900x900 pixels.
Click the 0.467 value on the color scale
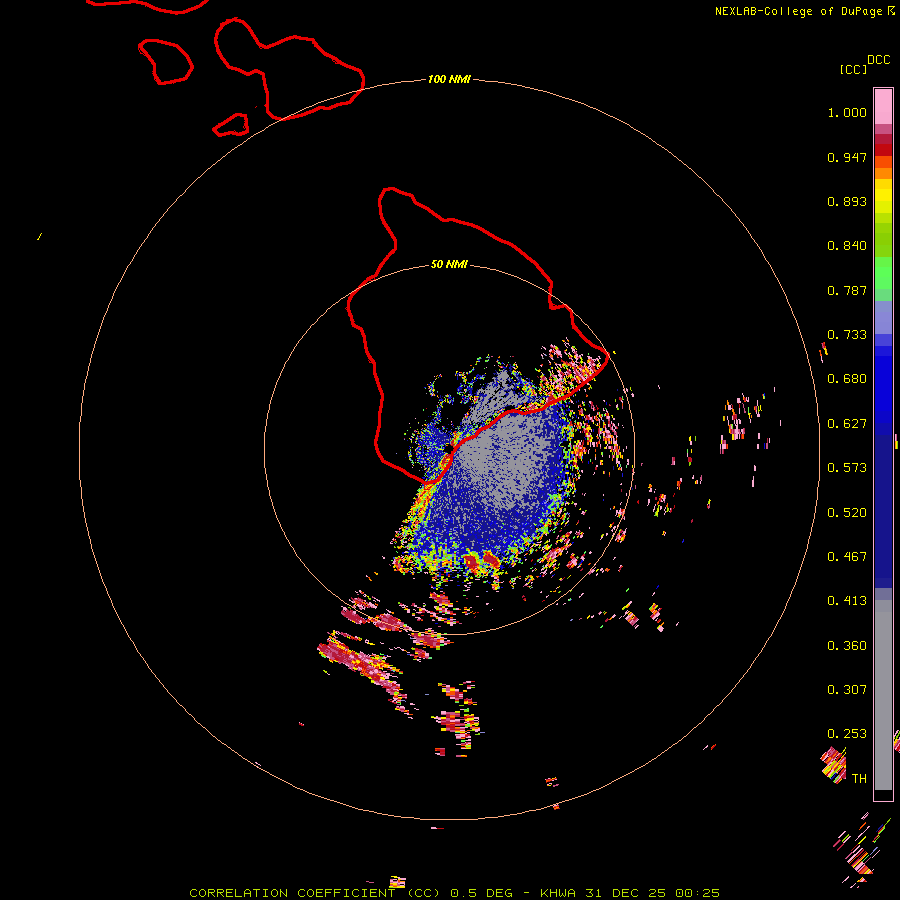(x=847, y=557)
